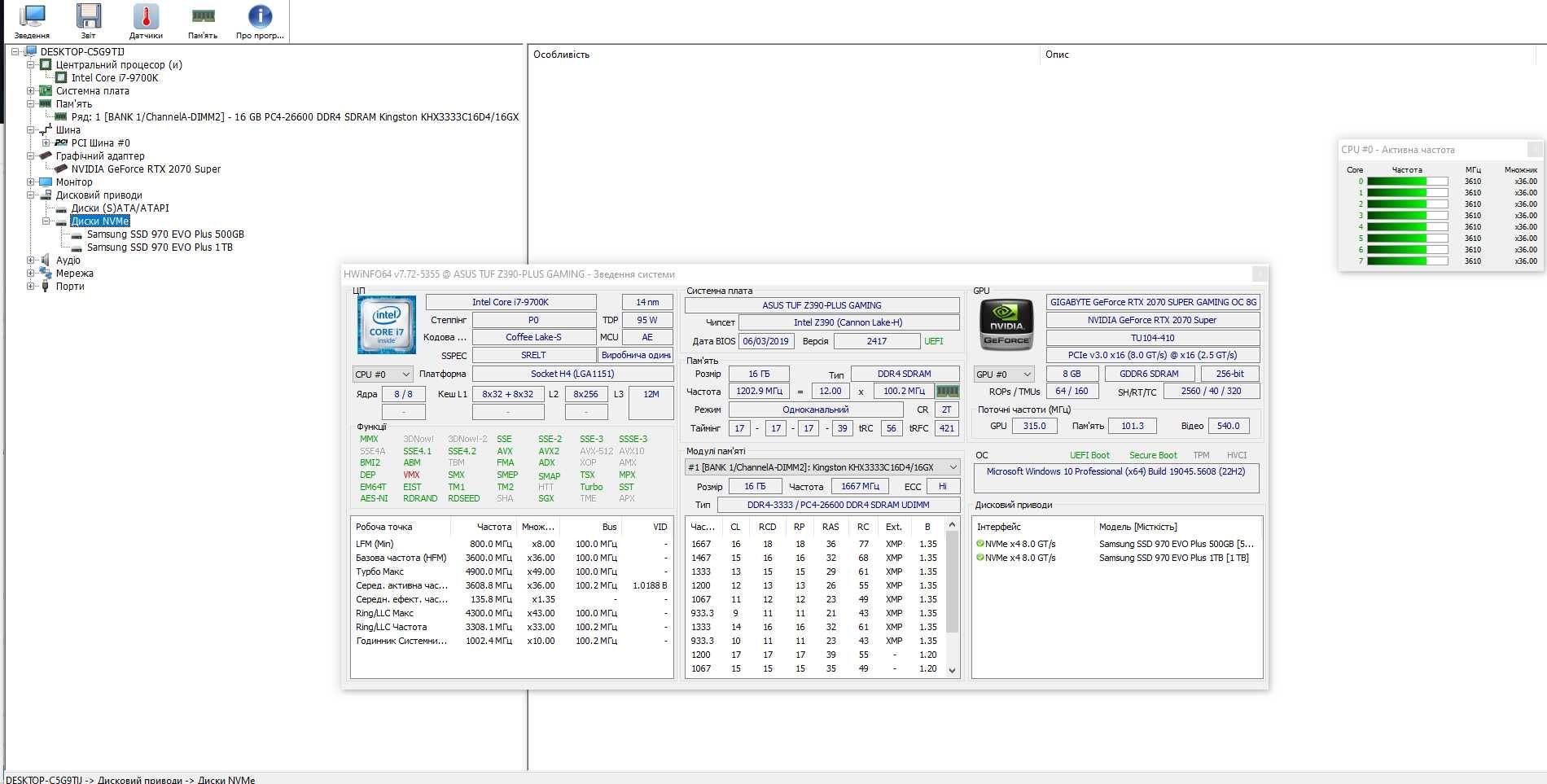1547x784 pixels.
Task: Click the PCI icon beside PCI Шина #0
Action: pos(61,142)
